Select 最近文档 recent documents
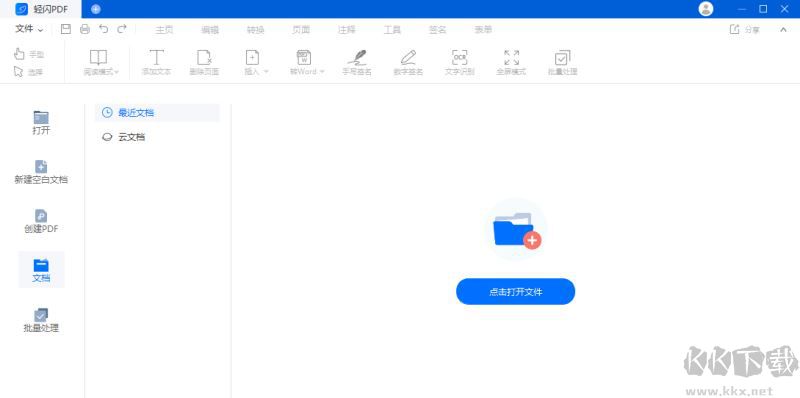800x398 pixels. coord(157,113)
